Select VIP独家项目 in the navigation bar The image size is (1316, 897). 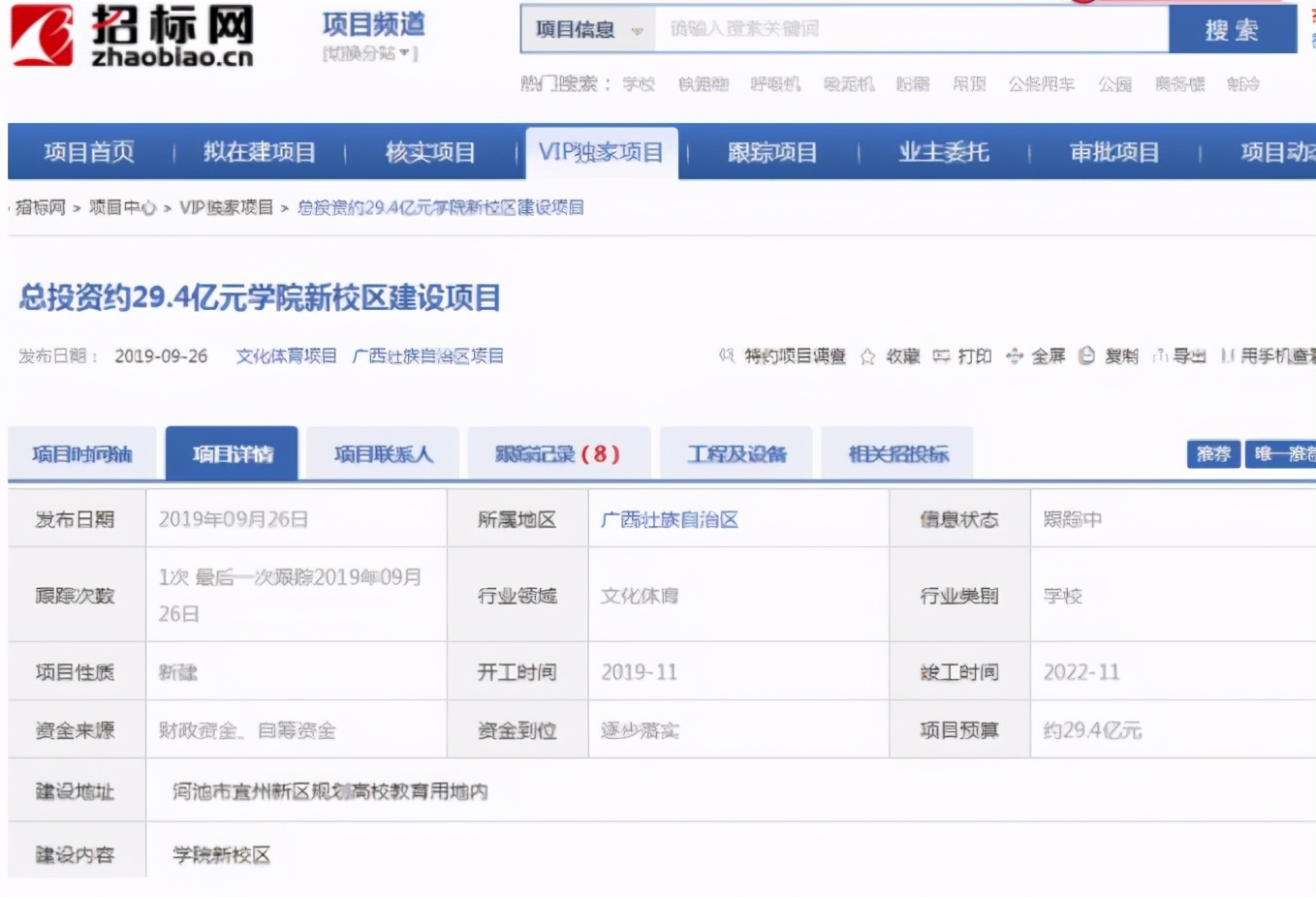pyautogui.click(x=601, y=152)
